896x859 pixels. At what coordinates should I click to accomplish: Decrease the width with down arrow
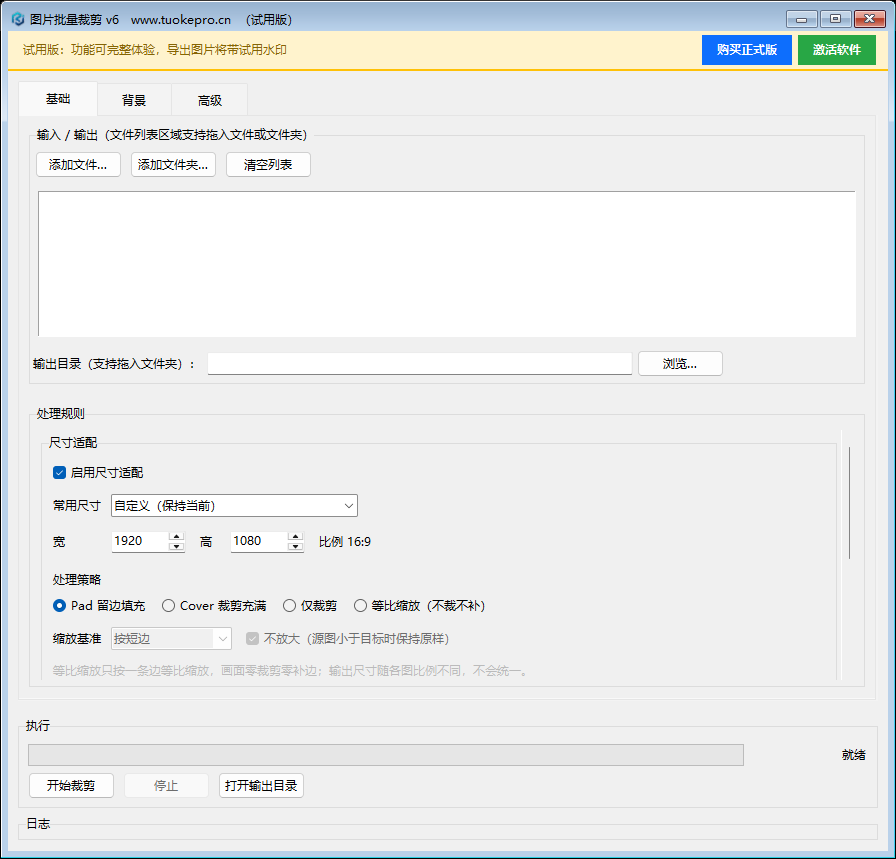click(177, 546)
